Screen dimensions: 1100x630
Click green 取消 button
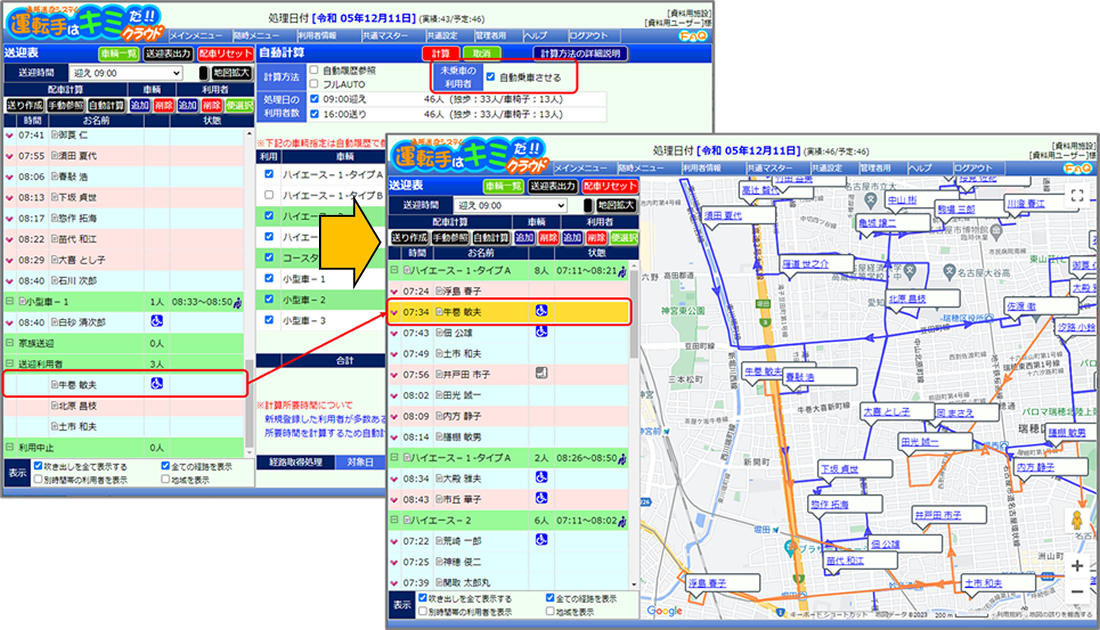[x=481, y=53]
